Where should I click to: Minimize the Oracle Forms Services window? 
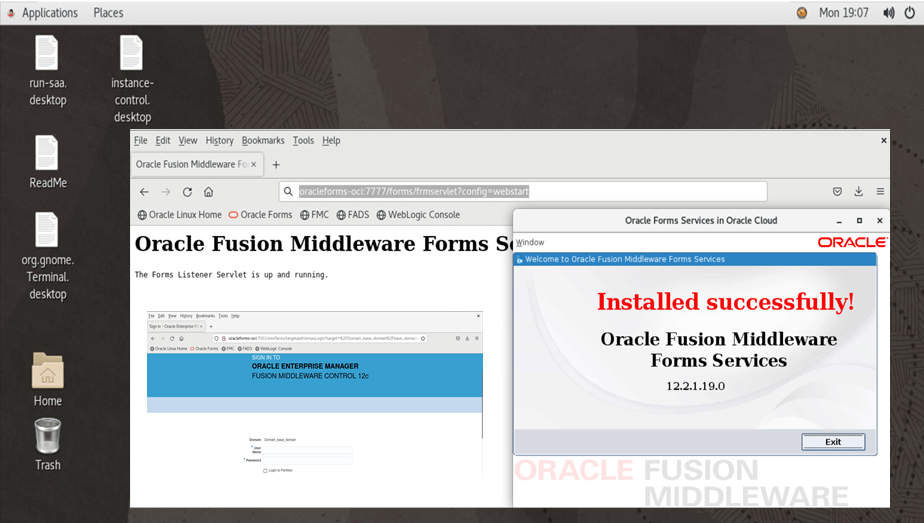click(839, 221)
